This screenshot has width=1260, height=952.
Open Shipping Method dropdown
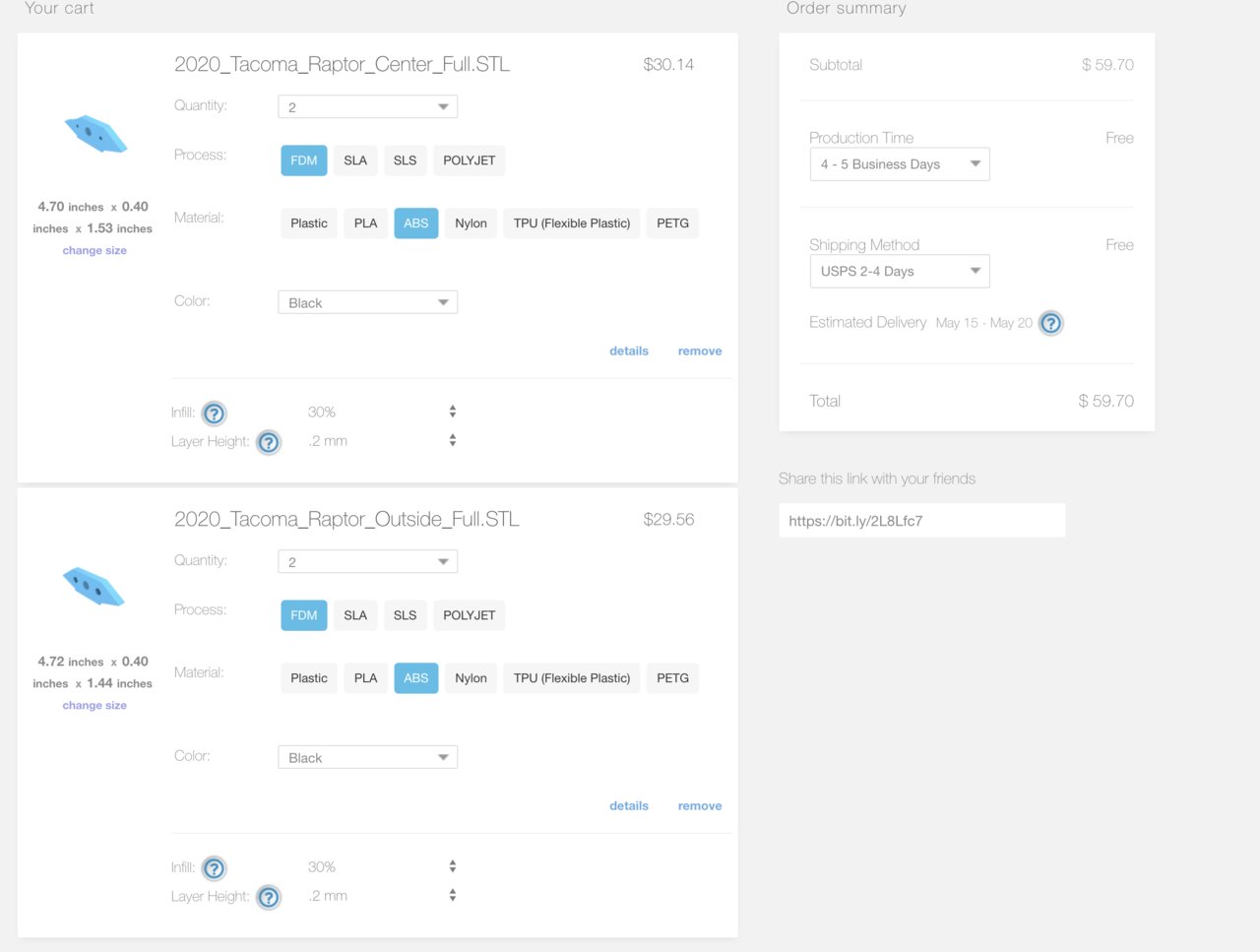pyautogui.click(x=900, y=271)
